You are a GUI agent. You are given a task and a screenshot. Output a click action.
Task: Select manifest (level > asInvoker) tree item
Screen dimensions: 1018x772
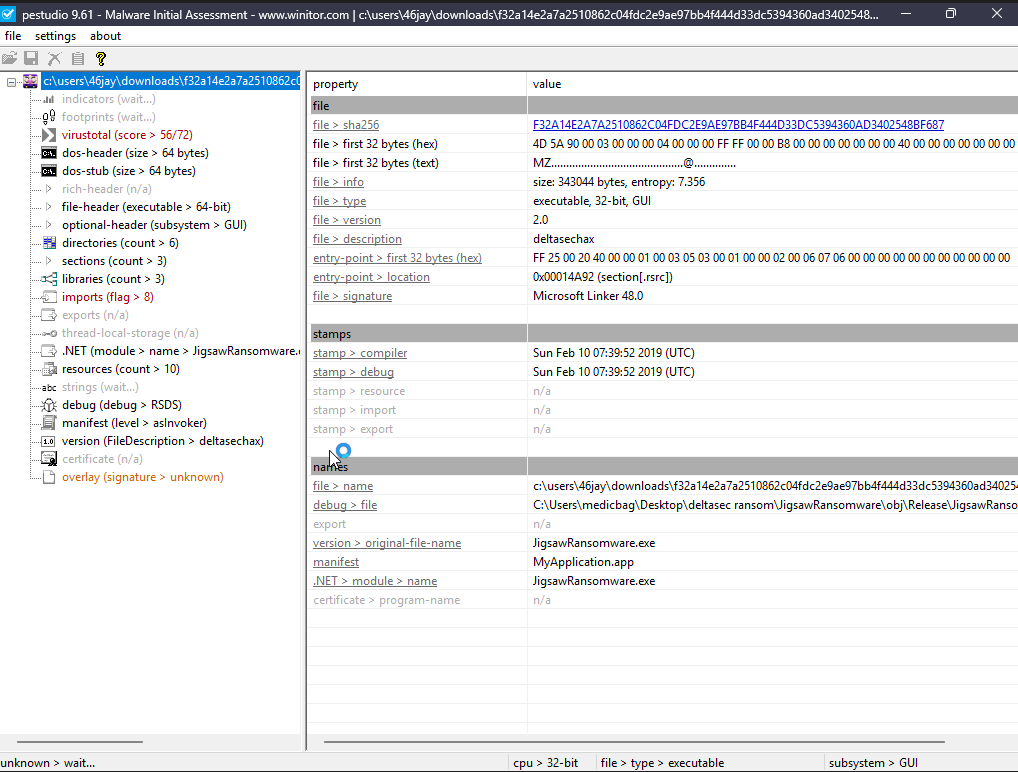134,423
